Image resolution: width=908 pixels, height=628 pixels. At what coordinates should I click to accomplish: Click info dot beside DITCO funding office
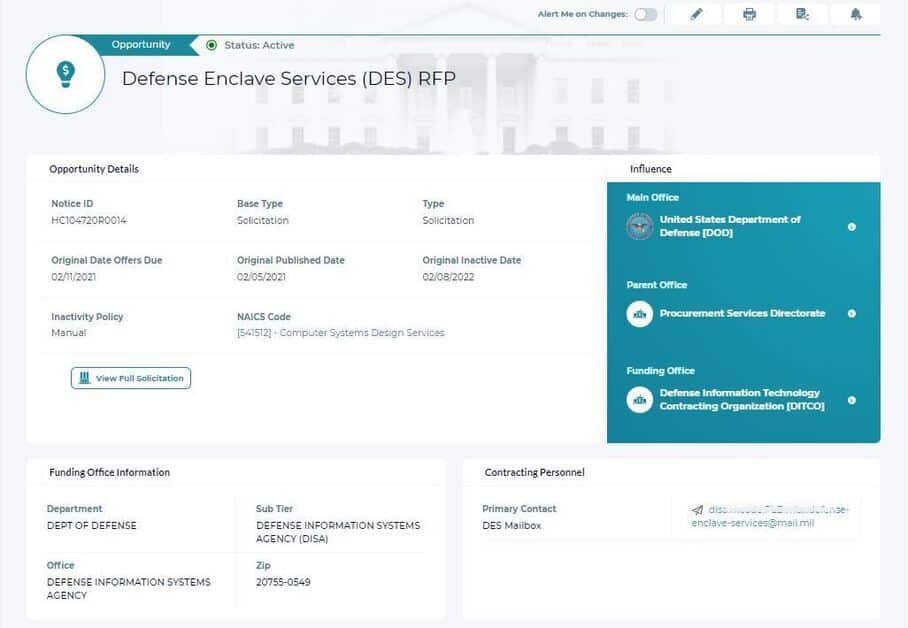click(x=851, y=400)
